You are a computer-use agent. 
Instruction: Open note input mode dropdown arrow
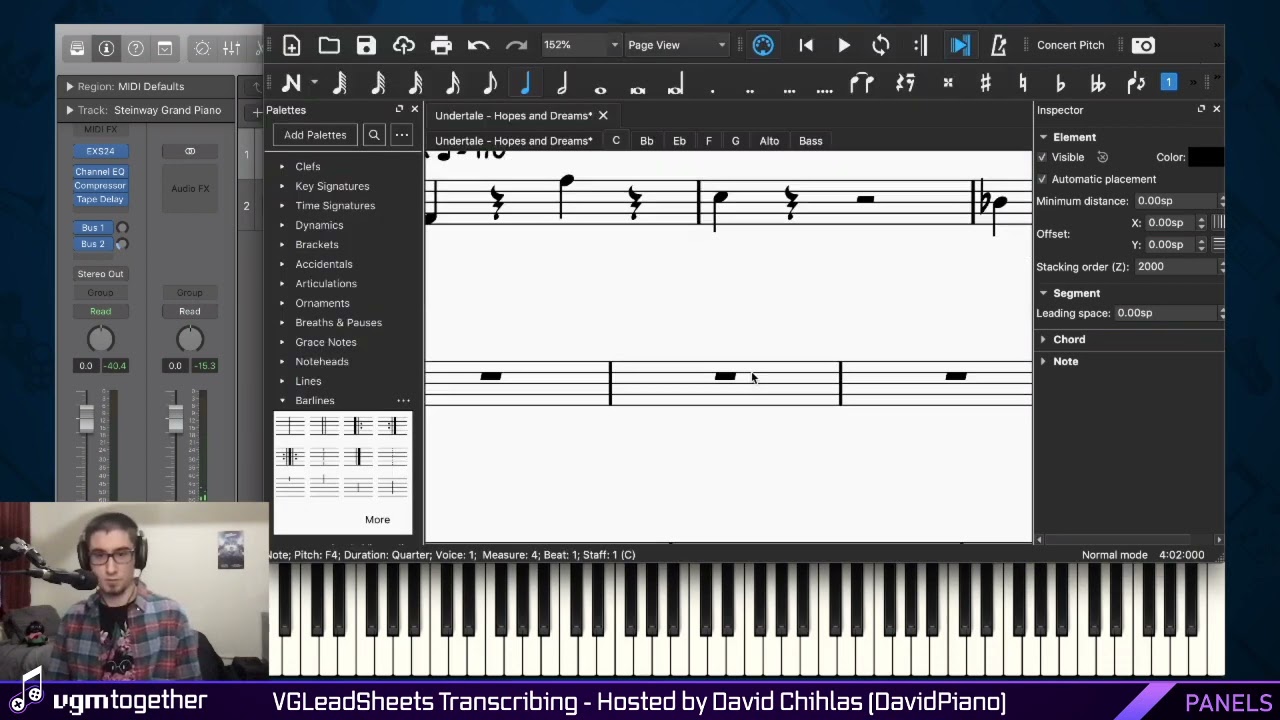pyautogui.click(x=314, y=83)
